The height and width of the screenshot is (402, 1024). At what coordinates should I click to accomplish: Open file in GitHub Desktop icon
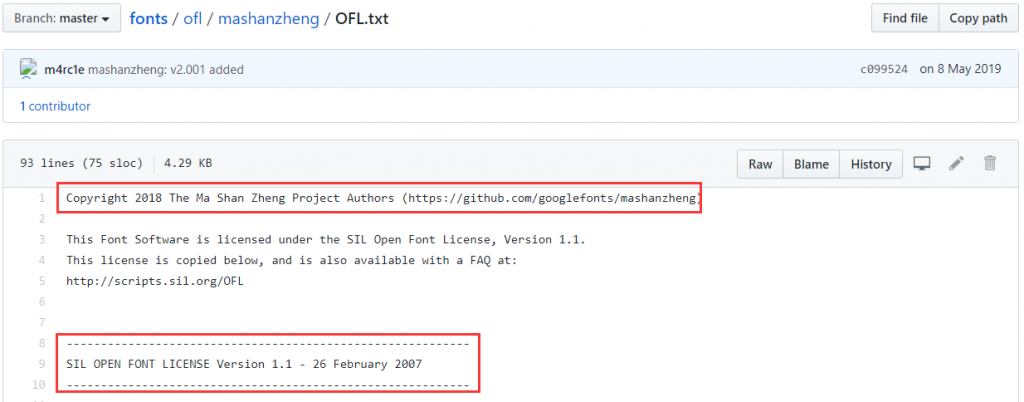[x=922, y=164]
